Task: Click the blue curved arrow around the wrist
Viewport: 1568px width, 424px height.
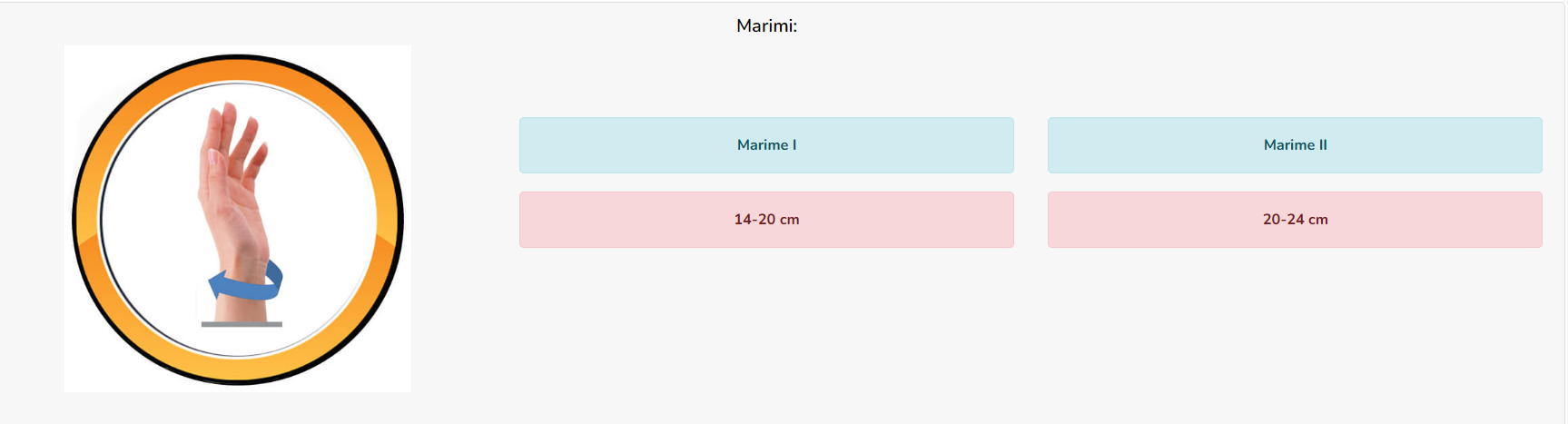Action: [x=245, y=281]
